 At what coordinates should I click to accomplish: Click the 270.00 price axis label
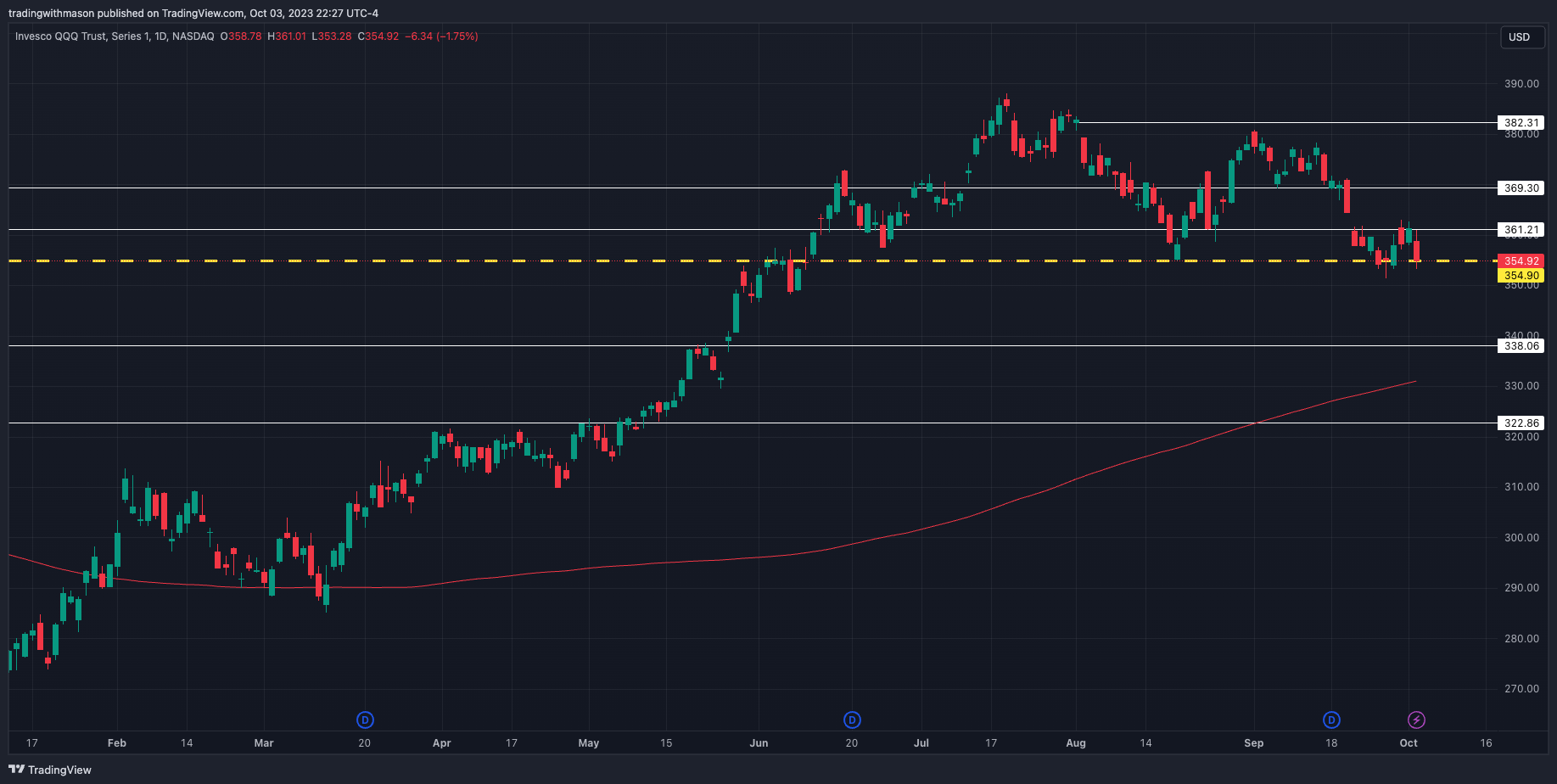tap(1521, 689)
